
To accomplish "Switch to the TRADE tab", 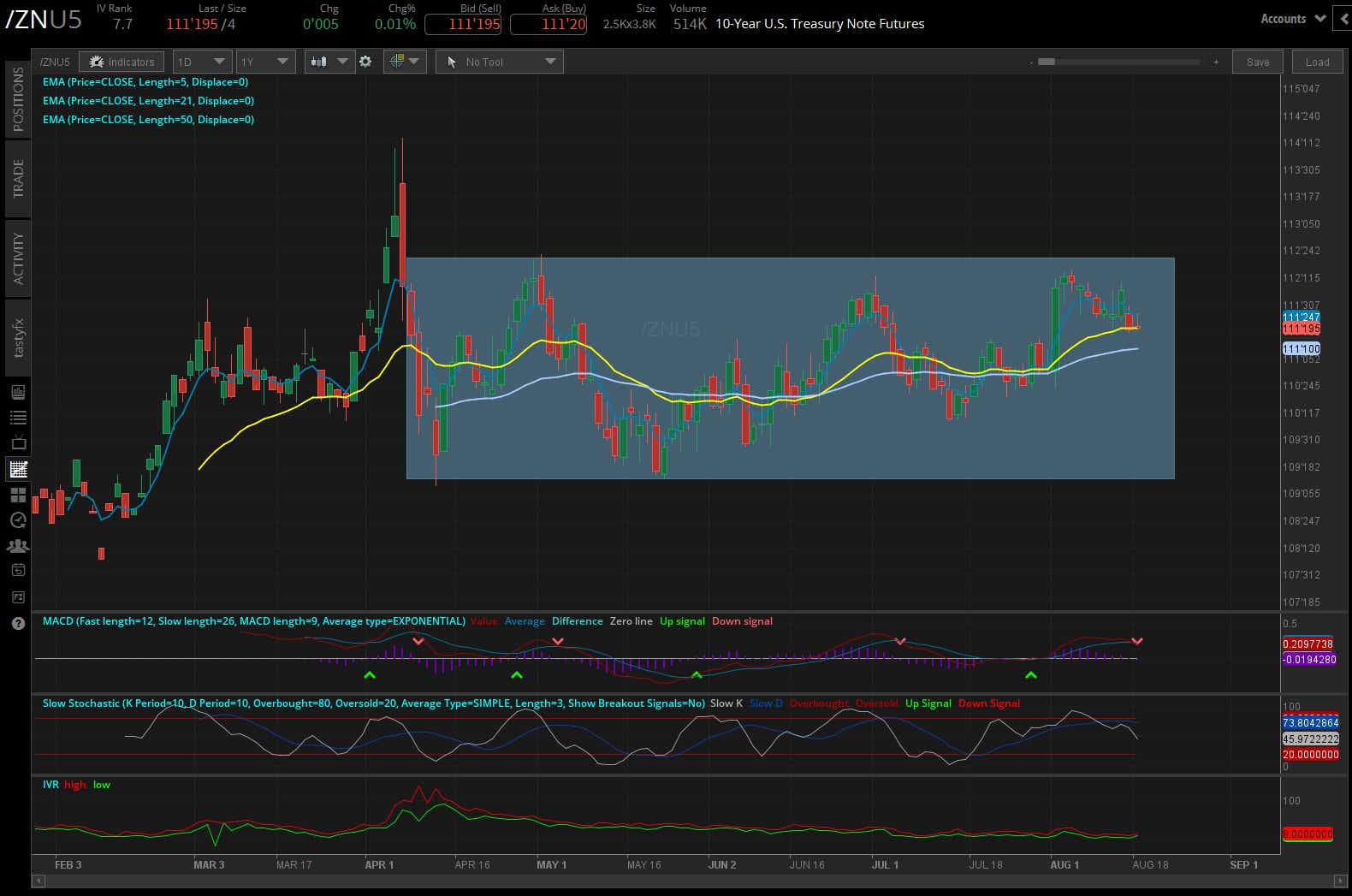I will pyautogui.click(x=18, y=178).
